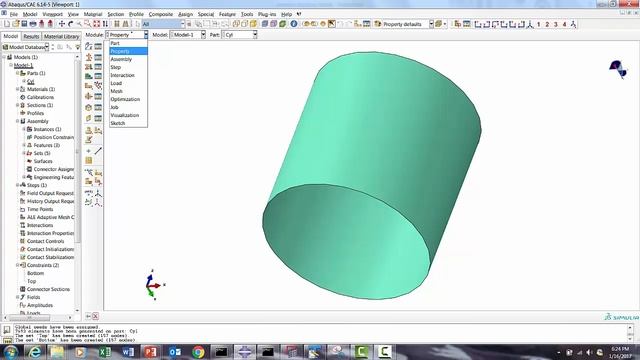Screen dimensions: 640x360
Task: Expand the Sections (1) tree node
Action: point(18,105)
